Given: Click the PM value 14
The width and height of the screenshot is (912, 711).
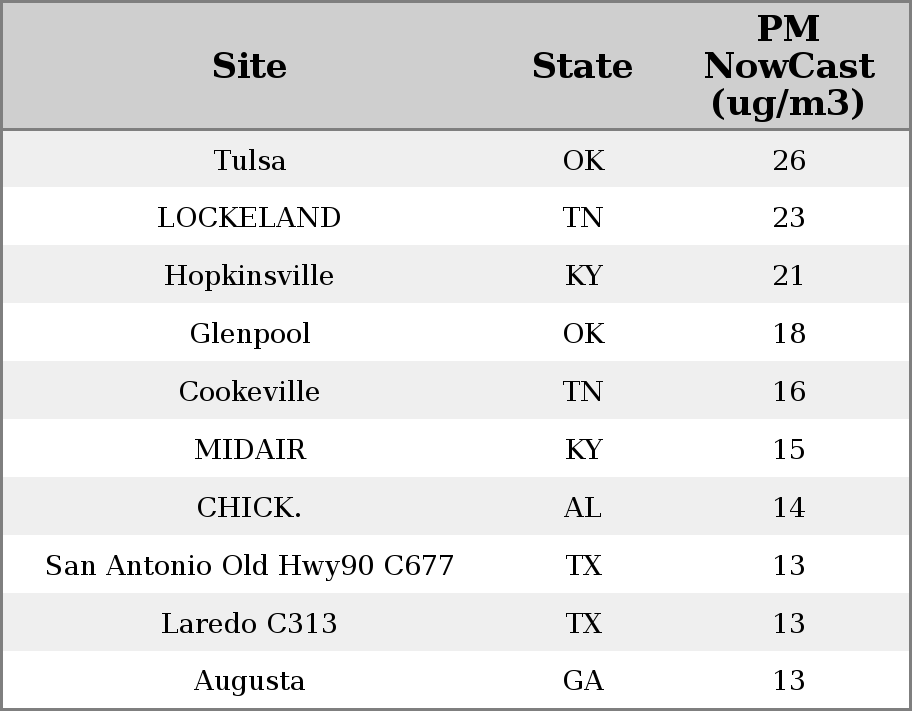Looking at the screenshot, I should tap(788, 507).
